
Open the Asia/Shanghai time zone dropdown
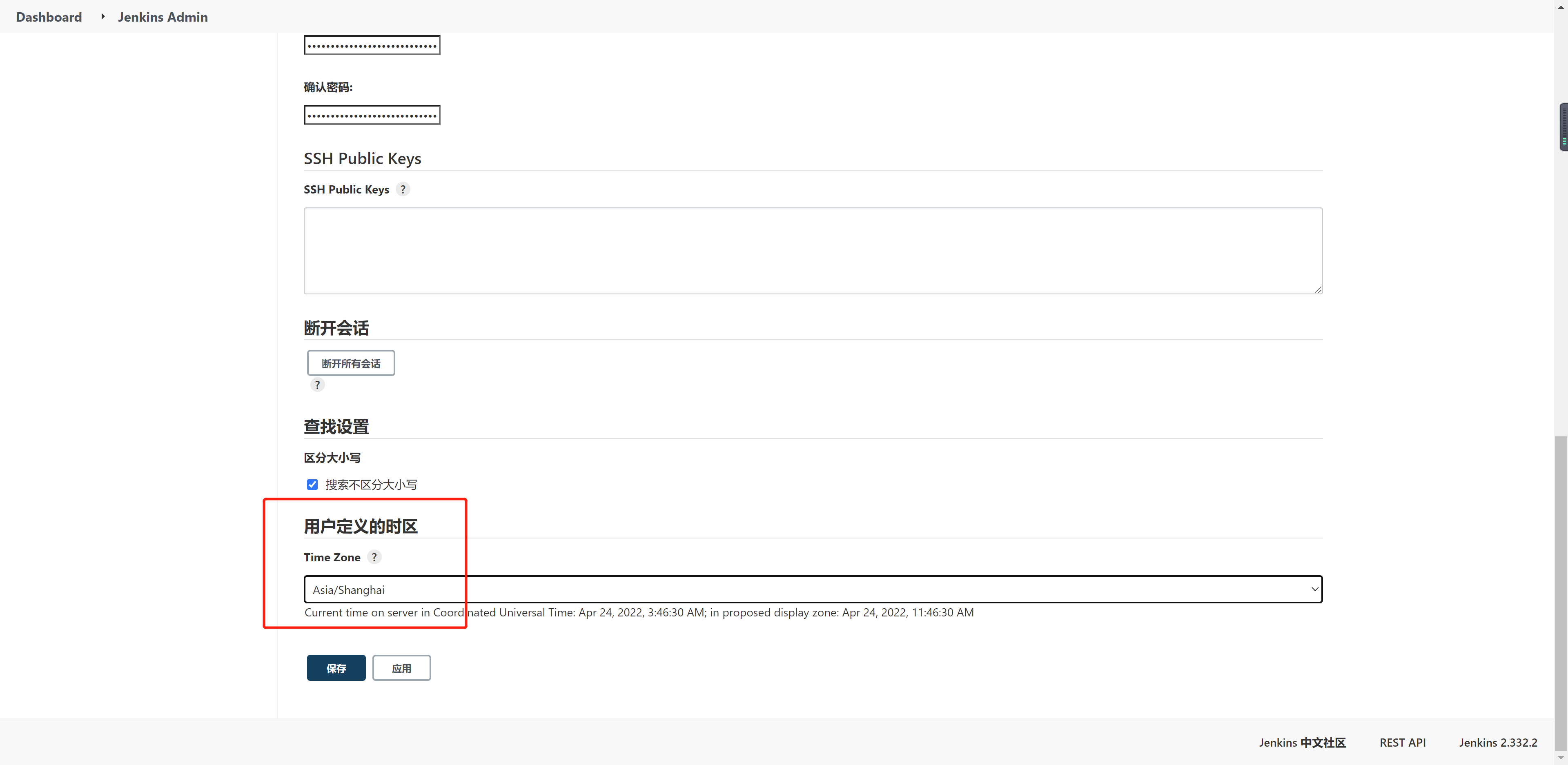[x=813, y=589]
